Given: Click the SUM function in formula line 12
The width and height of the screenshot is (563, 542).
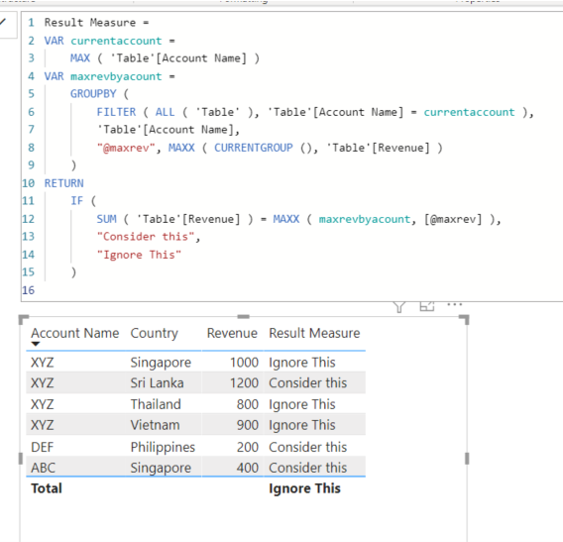Looking at the screenshot, I should click(106, 219).
